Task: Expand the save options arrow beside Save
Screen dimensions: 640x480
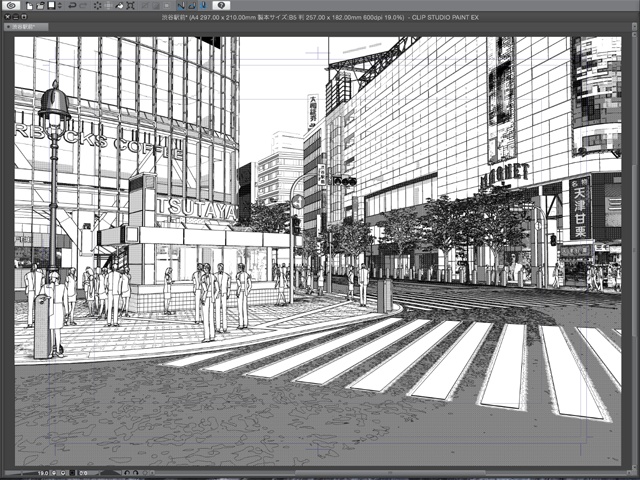Action: point(60,5)
